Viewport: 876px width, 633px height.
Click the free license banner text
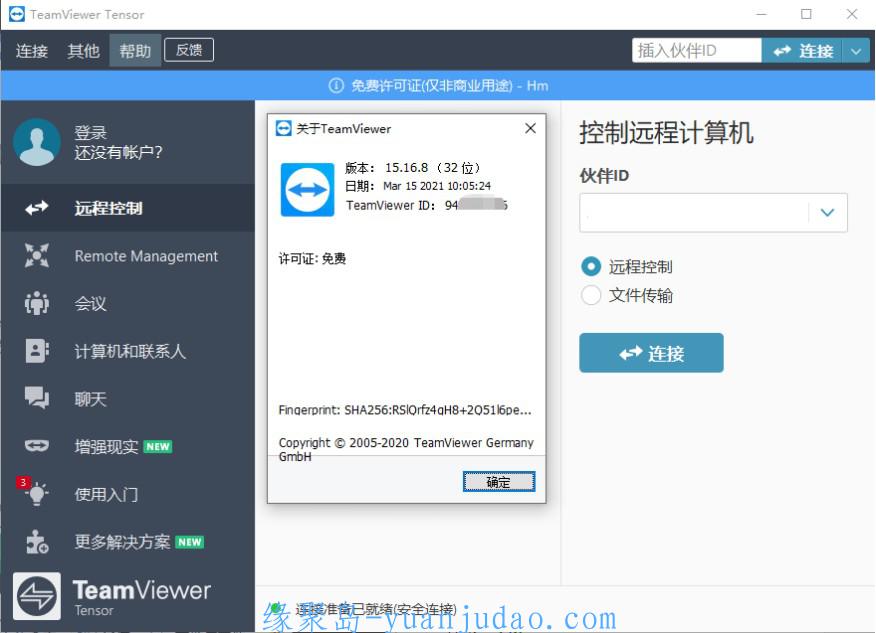click(450, 85)
